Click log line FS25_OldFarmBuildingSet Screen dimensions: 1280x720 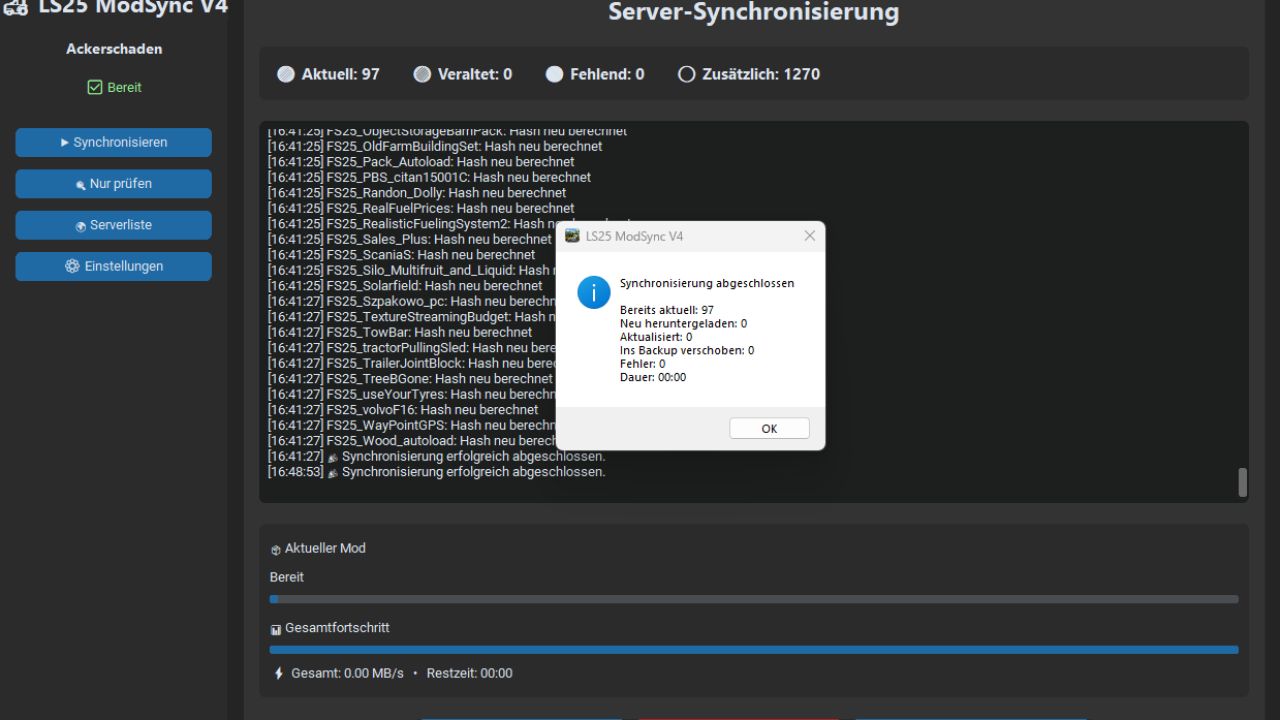(x=435, y=146)
